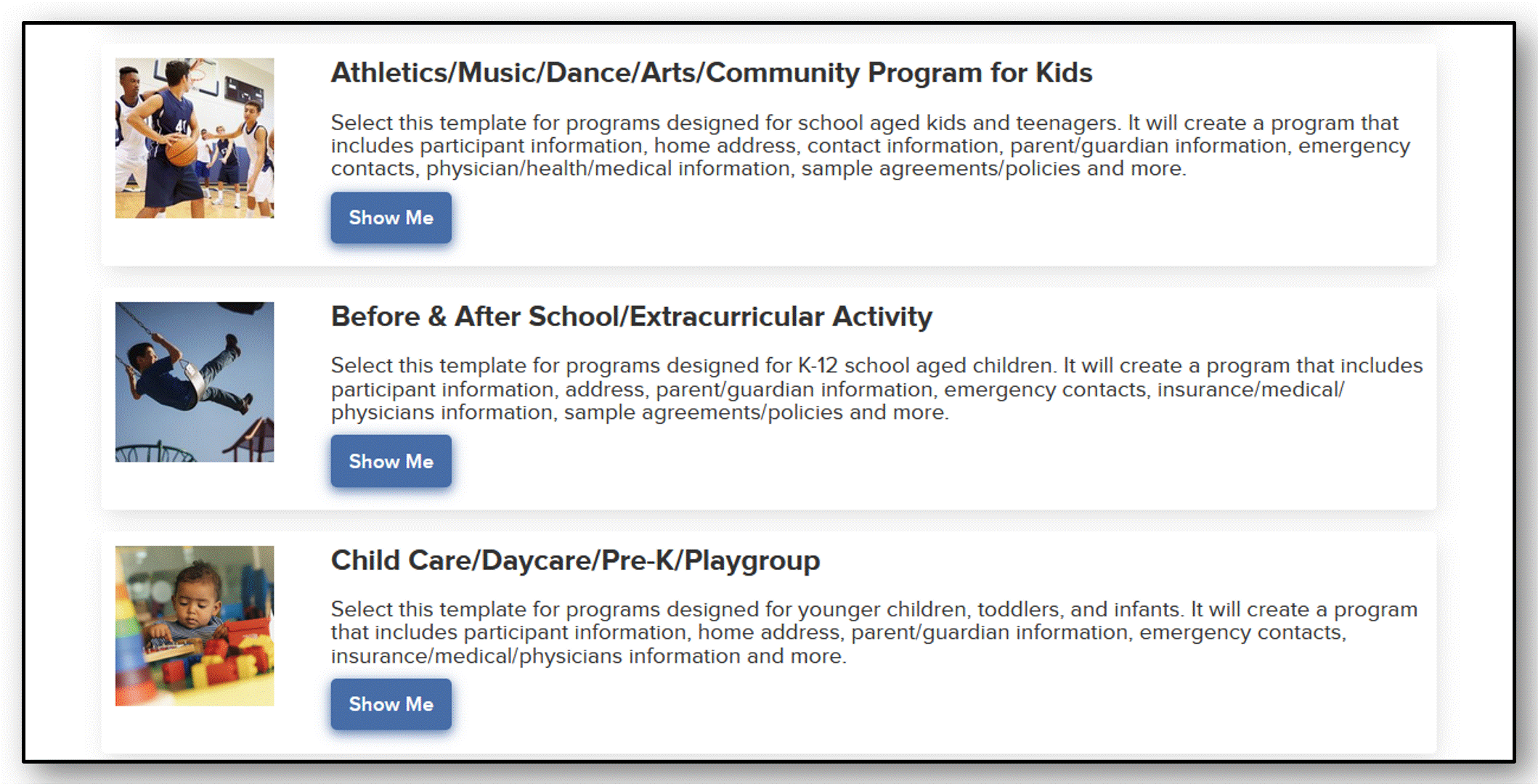Click Show Me for Child Care/Daycare template
Viewport: 1538px width, 784px height.
(x=391, y=704)
